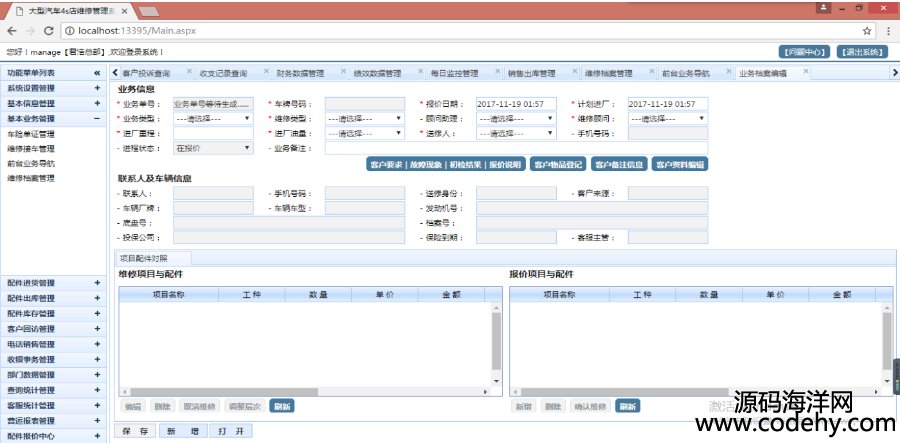The width and height of the screenshot is (900, 443).
Task: Expand the 配件进货管理 menu section
Action: click(x=97, y=283)
